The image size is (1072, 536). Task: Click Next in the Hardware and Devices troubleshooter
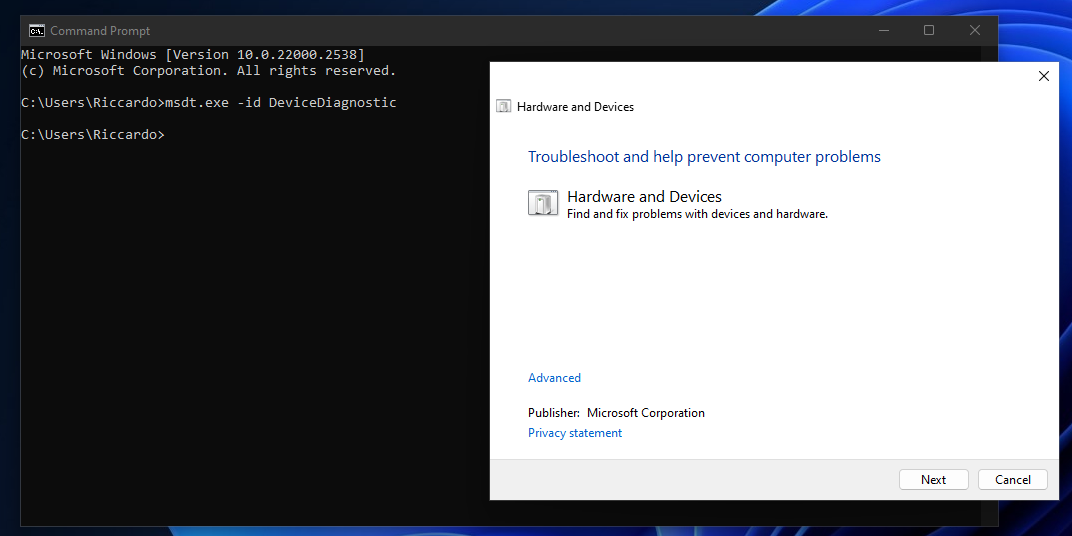click(x=933, y=479)
